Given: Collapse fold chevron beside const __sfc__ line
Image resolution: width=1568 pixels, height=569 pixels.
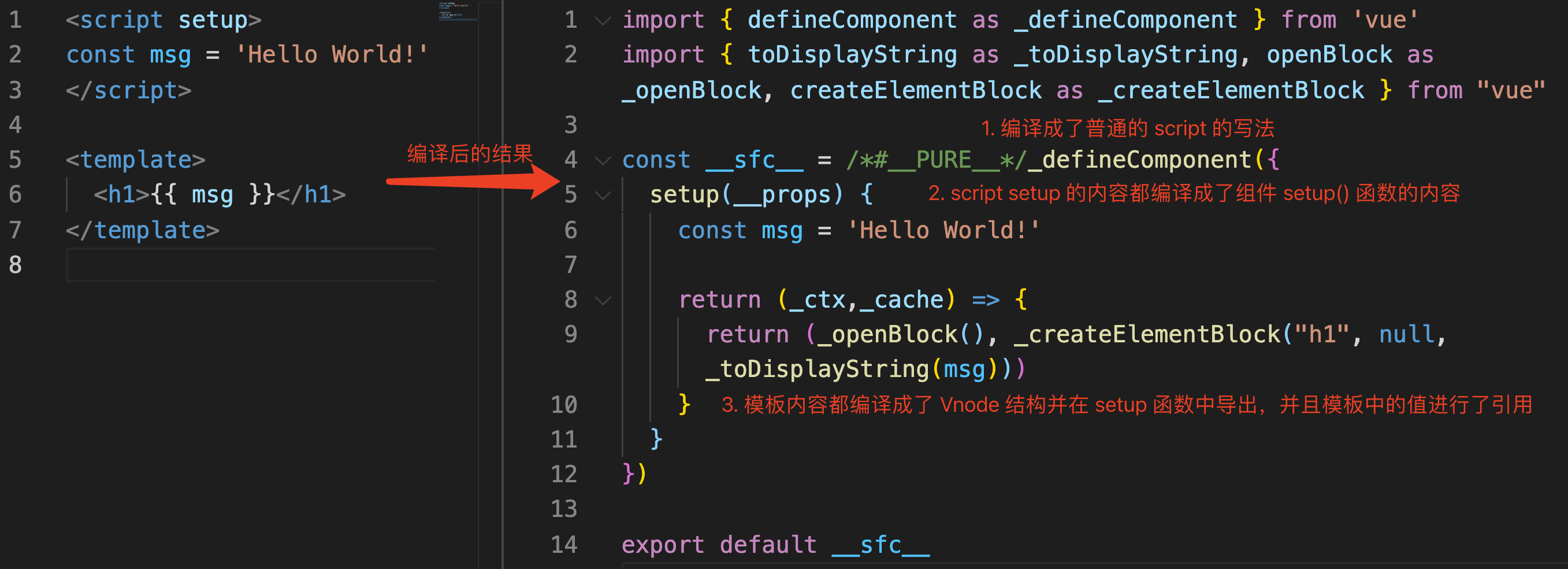Looking at the screenshot, I should [x=602, y=160].
